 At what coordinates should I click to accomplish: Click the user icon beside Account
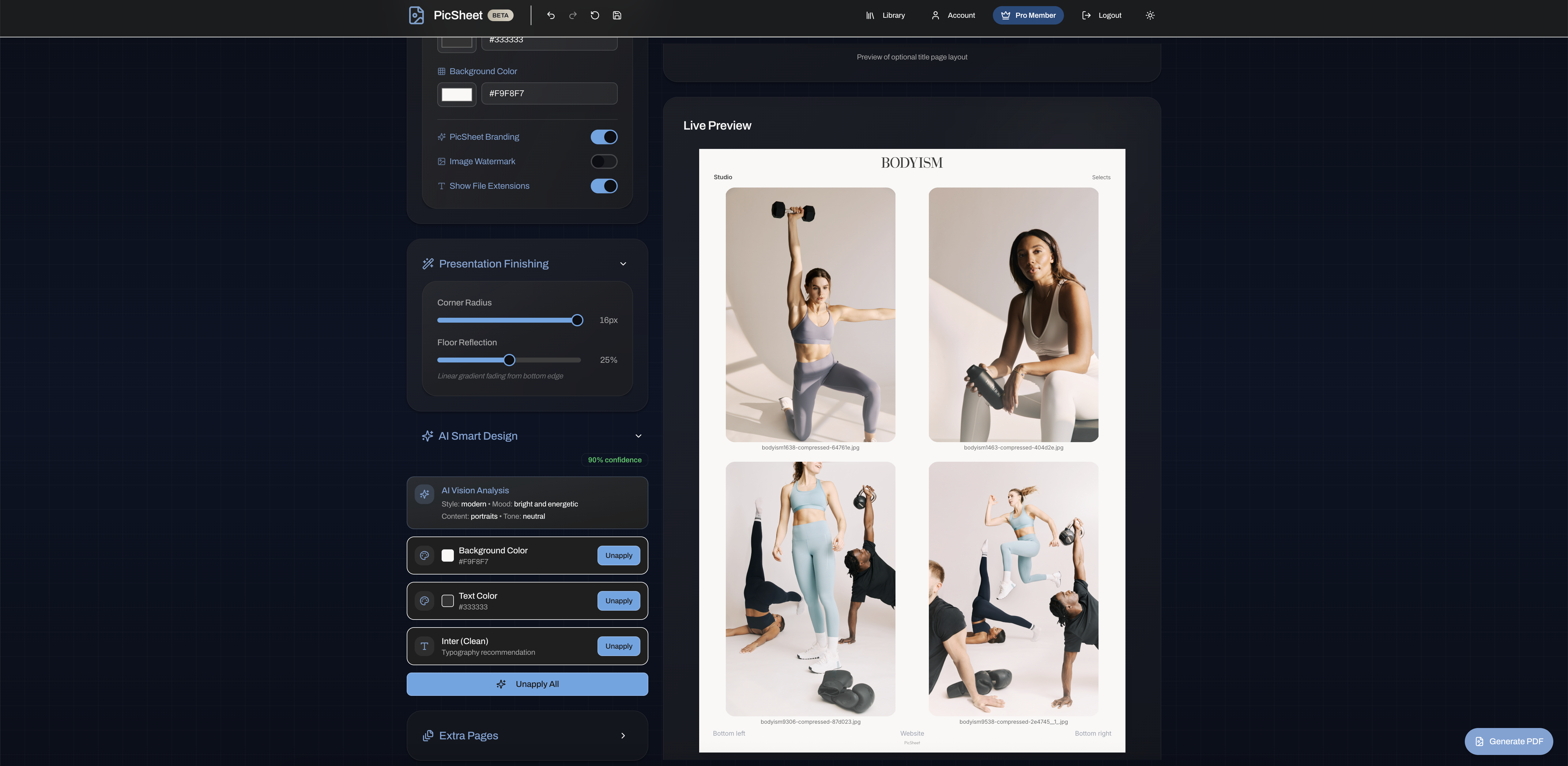point(935,15)
